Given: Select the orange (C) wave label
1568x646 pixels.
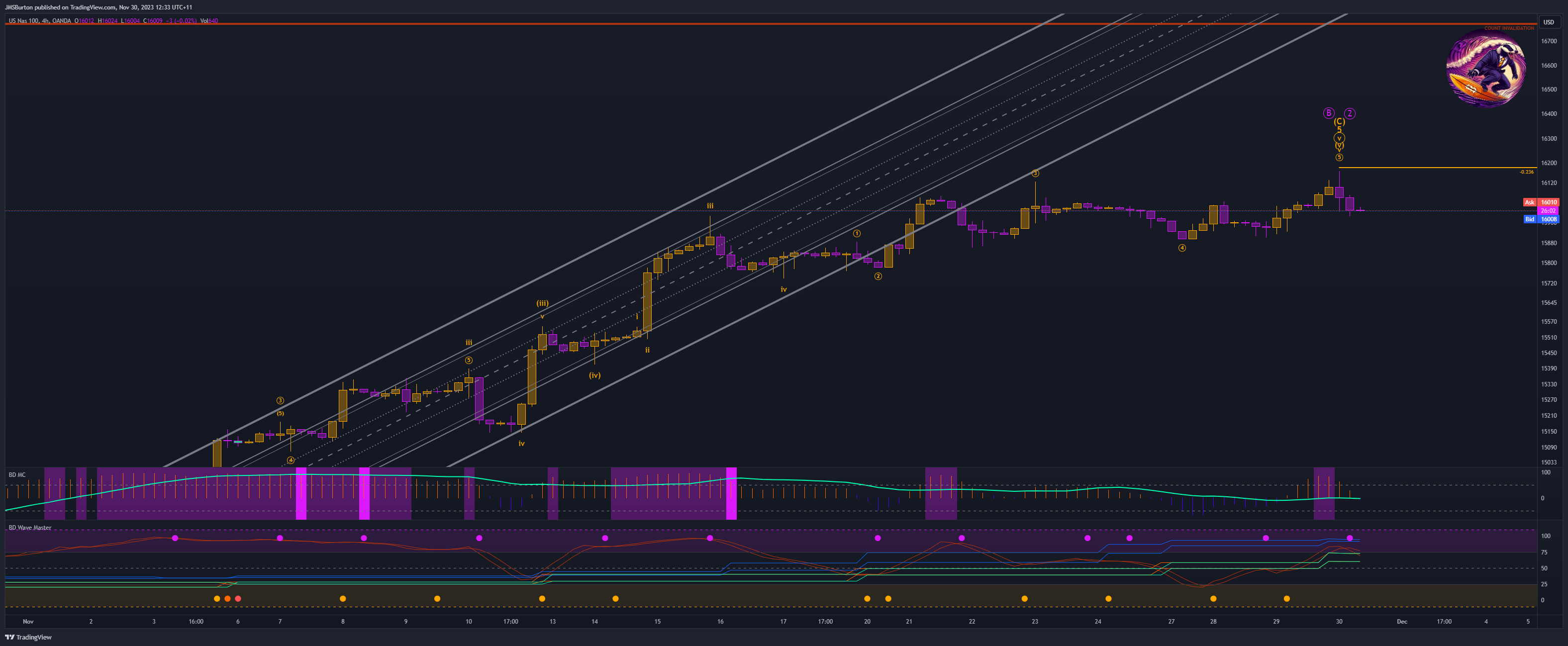Looking at the screenshot, I should click(1339, 122).
